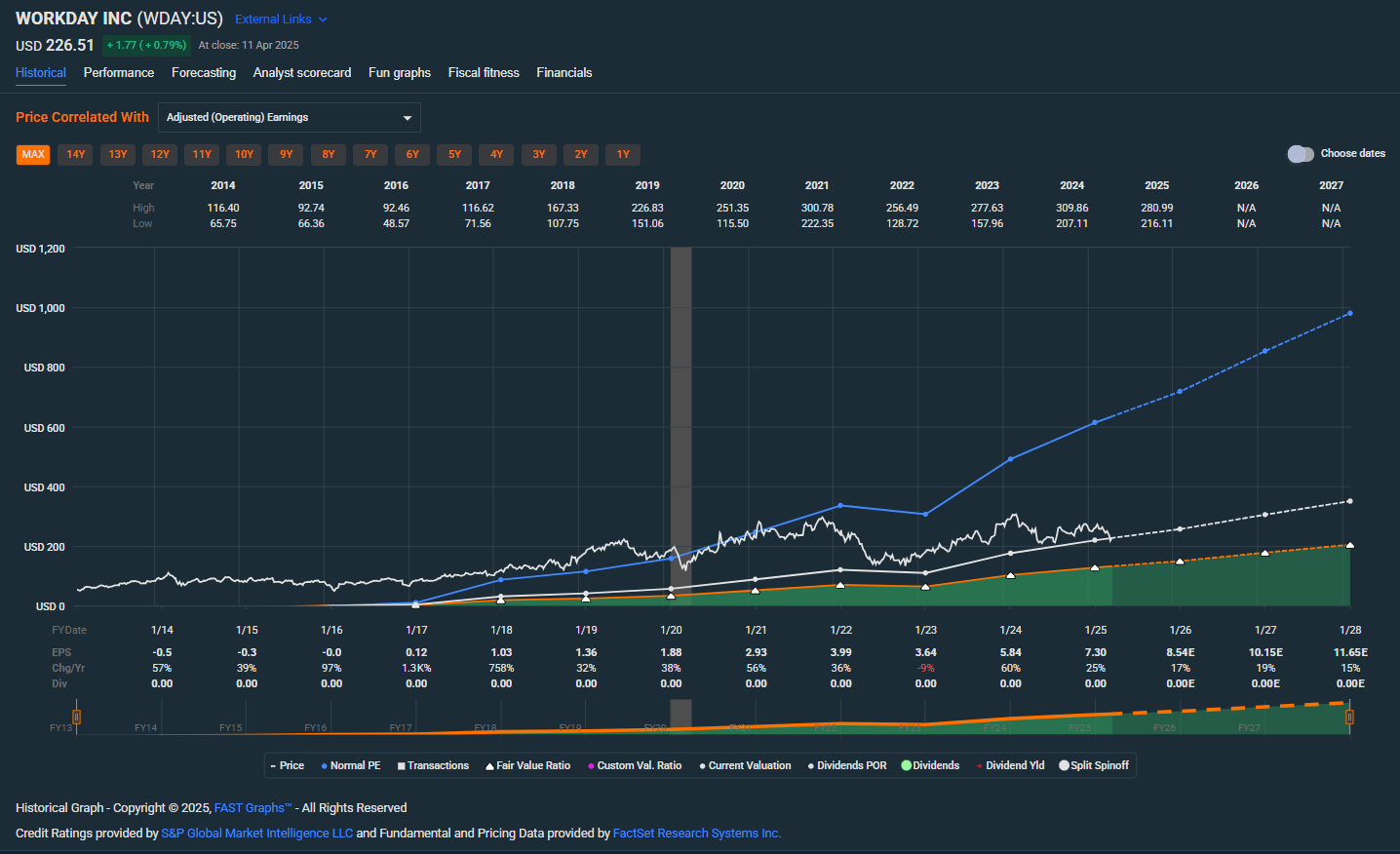Open the FactSet Research Systems link
1400x854 pixels.
pyautogui.click(x=696, y=833)
